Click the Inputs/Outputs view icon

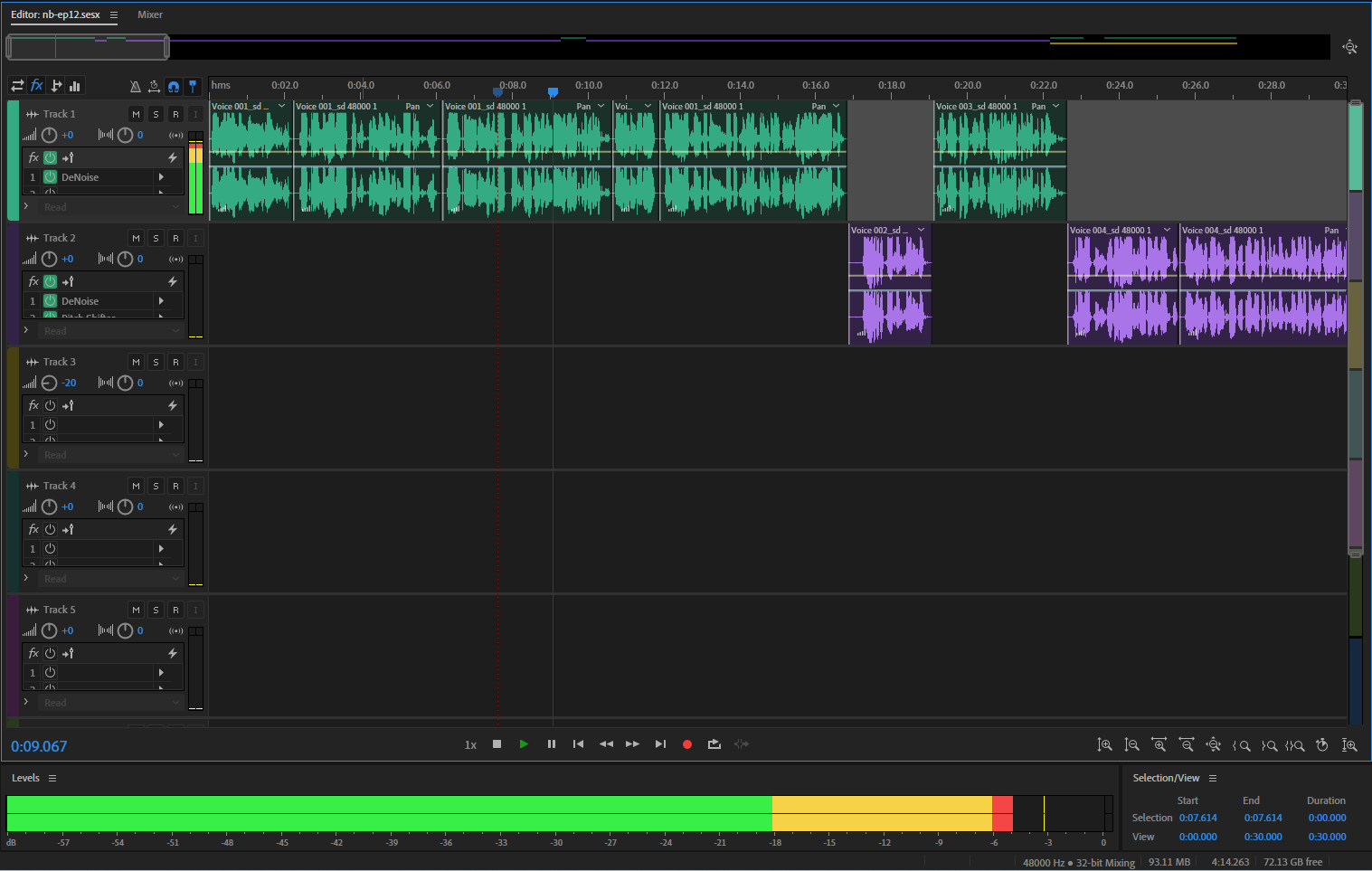[17, 86]
